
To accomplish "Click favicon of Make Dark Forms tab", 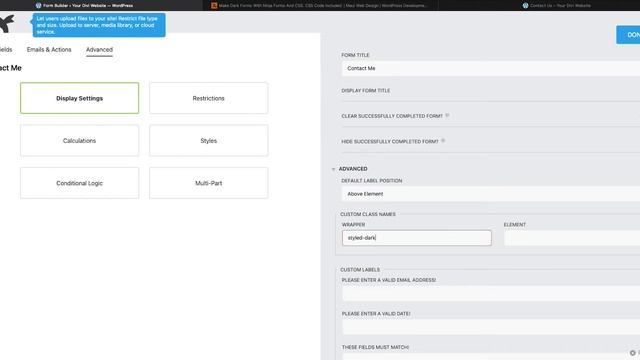I will click(x=214, y=6).
